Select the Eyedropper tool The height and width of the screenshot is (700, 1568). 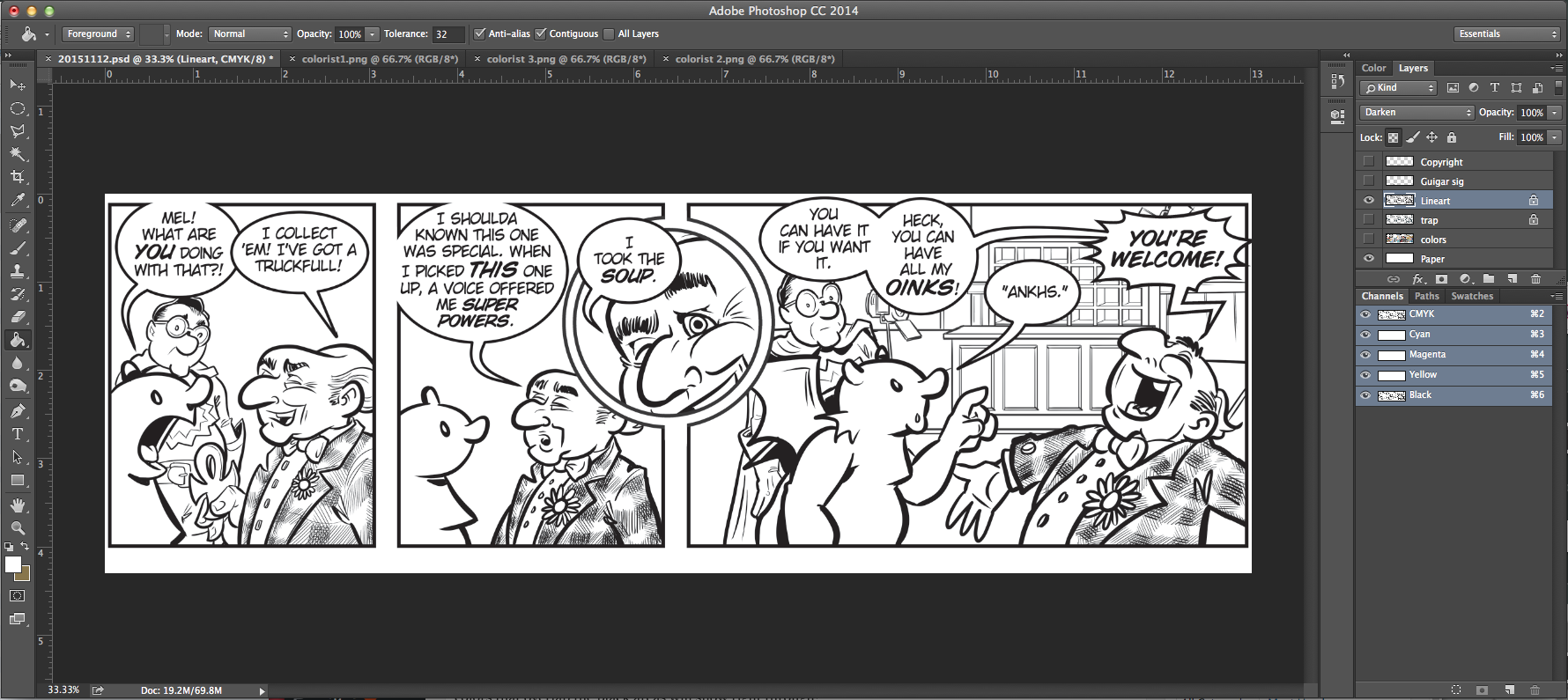pyautogui.click(x=18, y=201)
